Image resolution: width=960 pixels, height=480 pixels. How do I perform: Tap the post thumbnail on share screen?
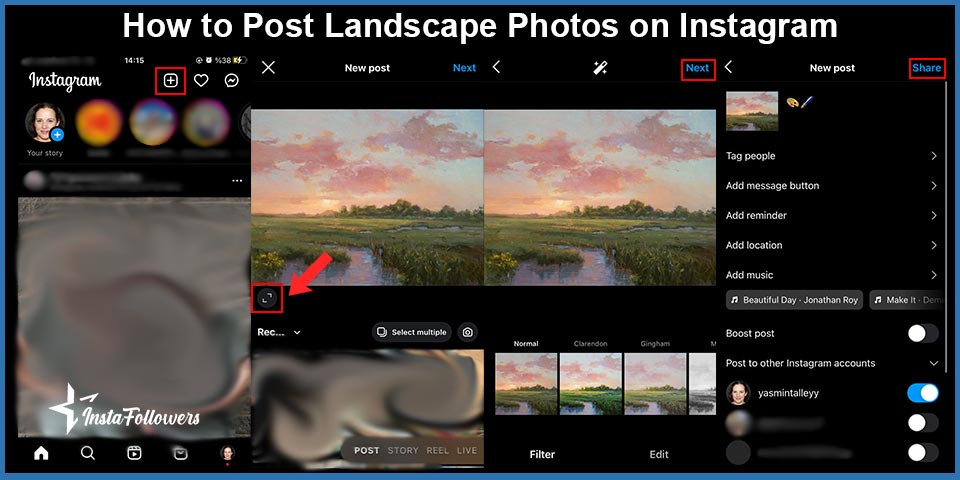(x=752, y=111)
